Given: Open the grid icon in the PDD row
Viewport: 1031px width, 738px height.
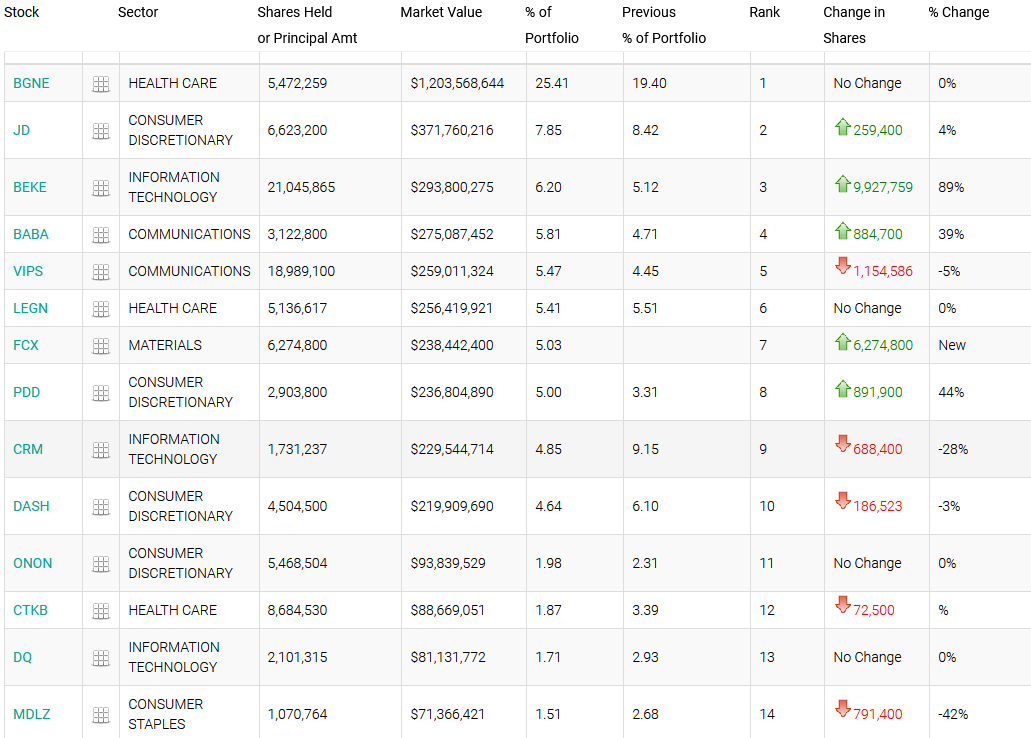Looking at the screenshot, I should click(101, 393).
